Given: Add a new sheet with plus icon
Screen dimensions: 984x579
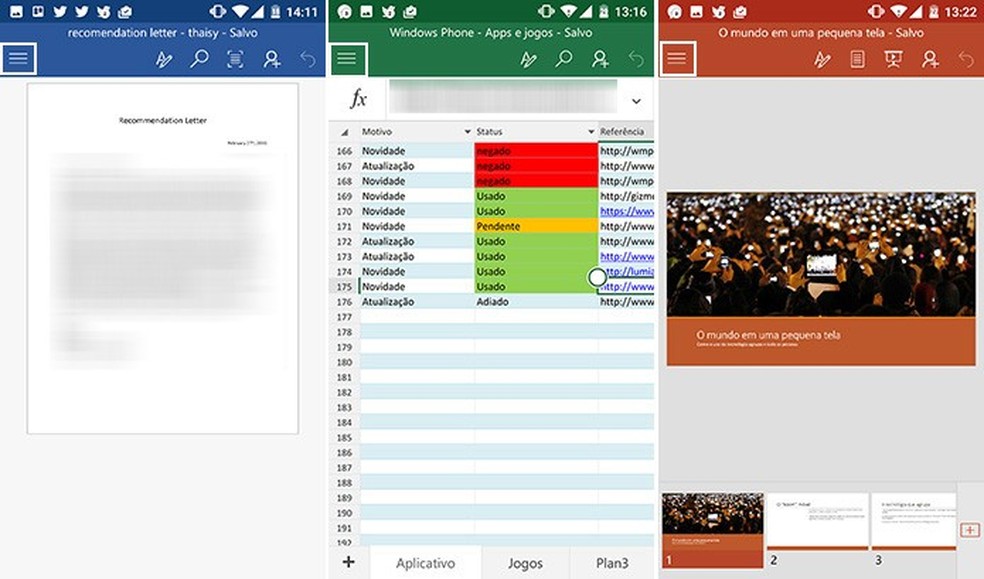Looking at the screenshot, I should pos(349,562).
